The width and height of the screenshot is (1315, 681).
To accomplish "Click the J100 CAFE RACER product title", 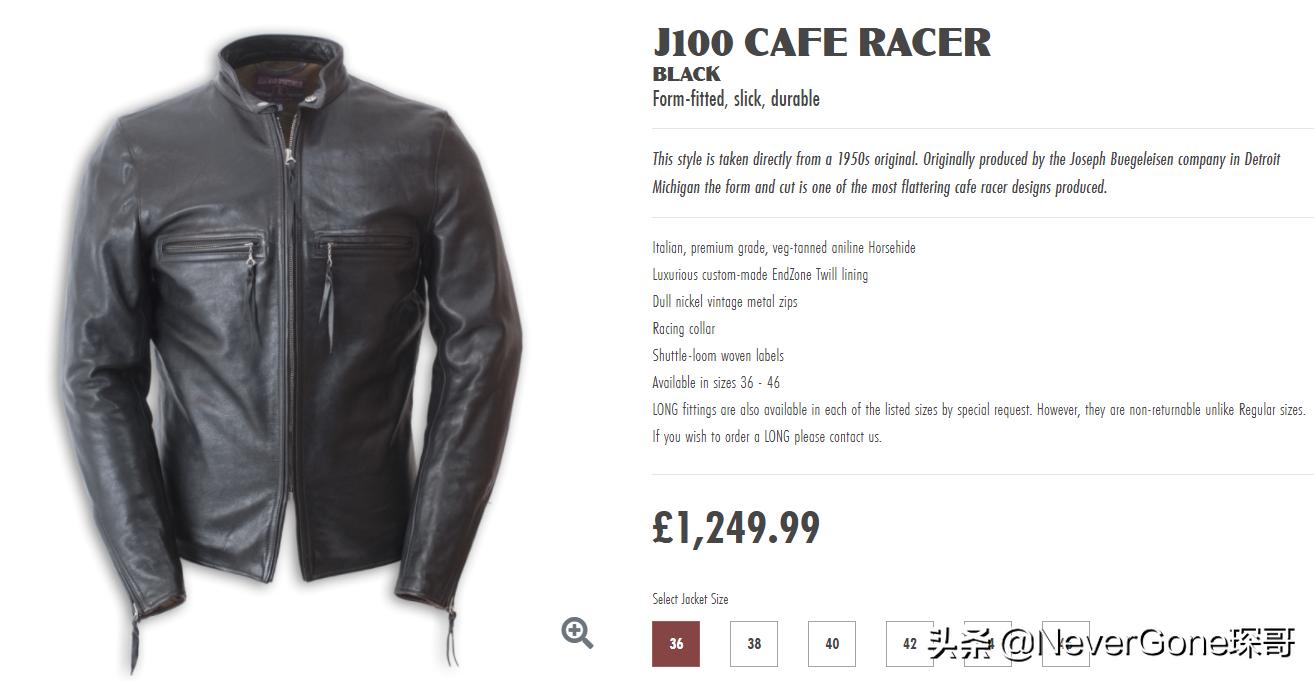I will pos(821,42).
